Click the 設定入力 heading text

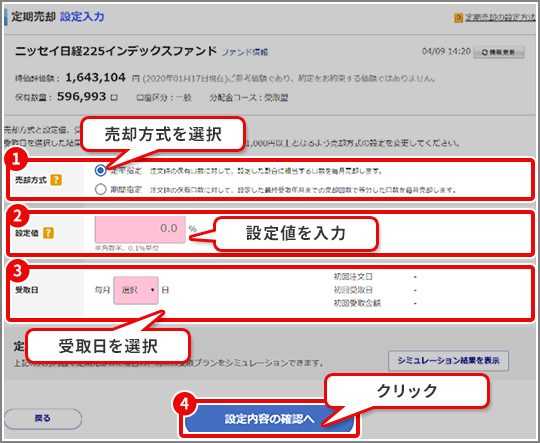click(82, 17)
